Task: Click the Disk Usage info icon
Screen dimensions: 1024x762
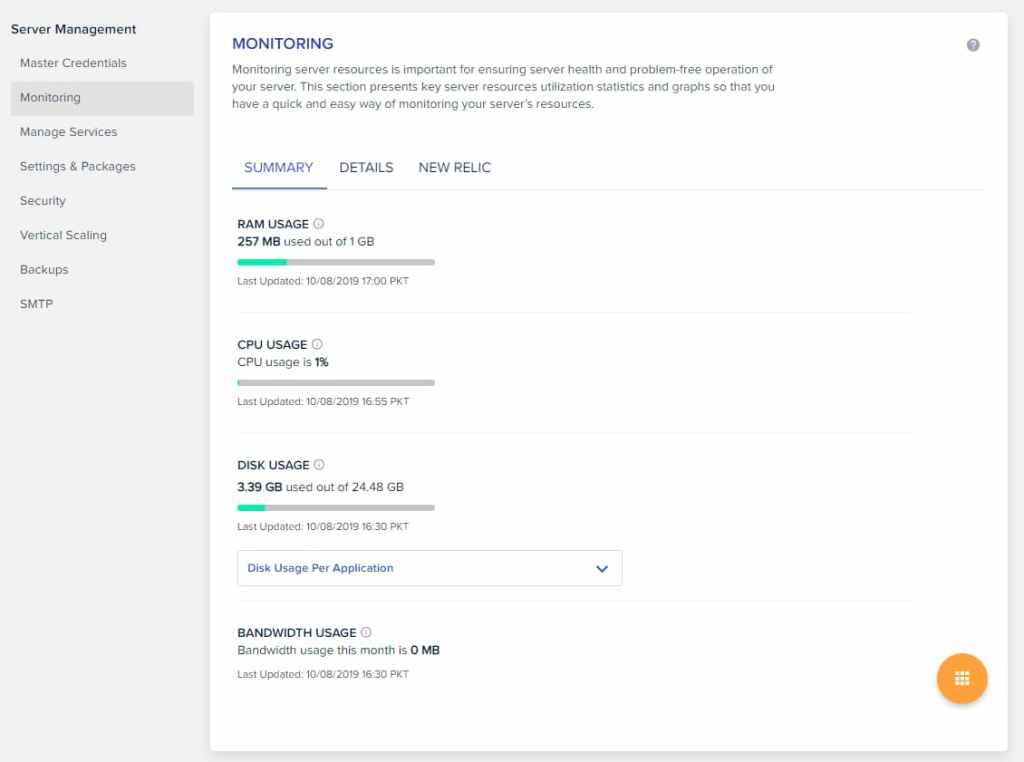Action: (x=319, y=464)
